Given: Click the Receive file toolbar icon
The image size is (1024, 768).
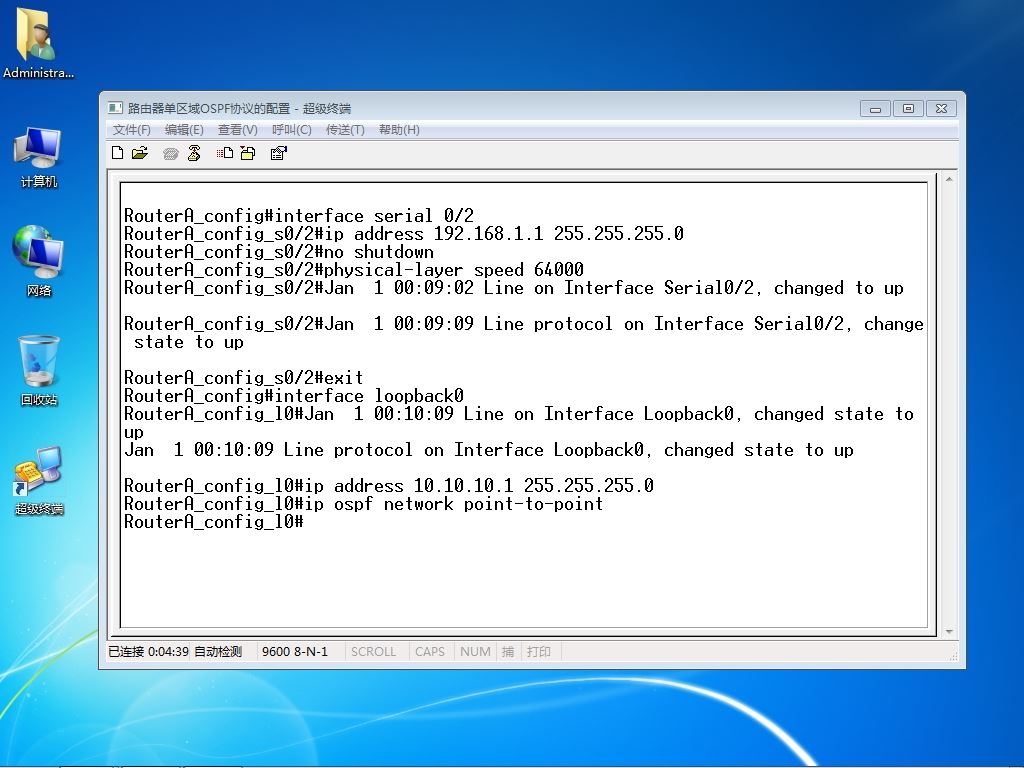Looking at the screenshot, I should pyautogui.click(x=248, y=153).
